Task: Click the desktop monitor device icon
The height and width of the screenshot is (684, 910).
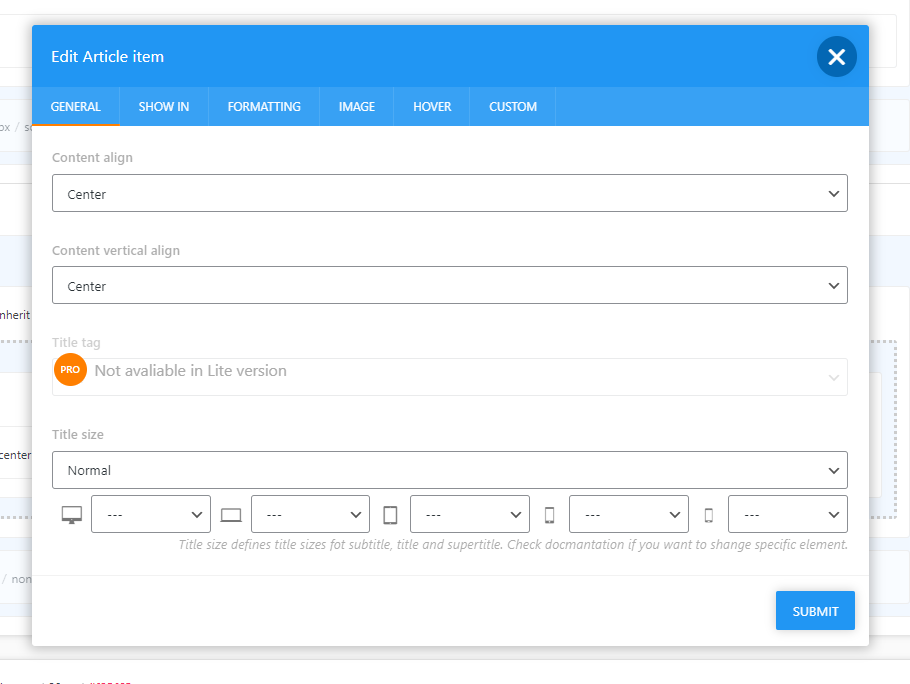Action: [x=72, y=515]
